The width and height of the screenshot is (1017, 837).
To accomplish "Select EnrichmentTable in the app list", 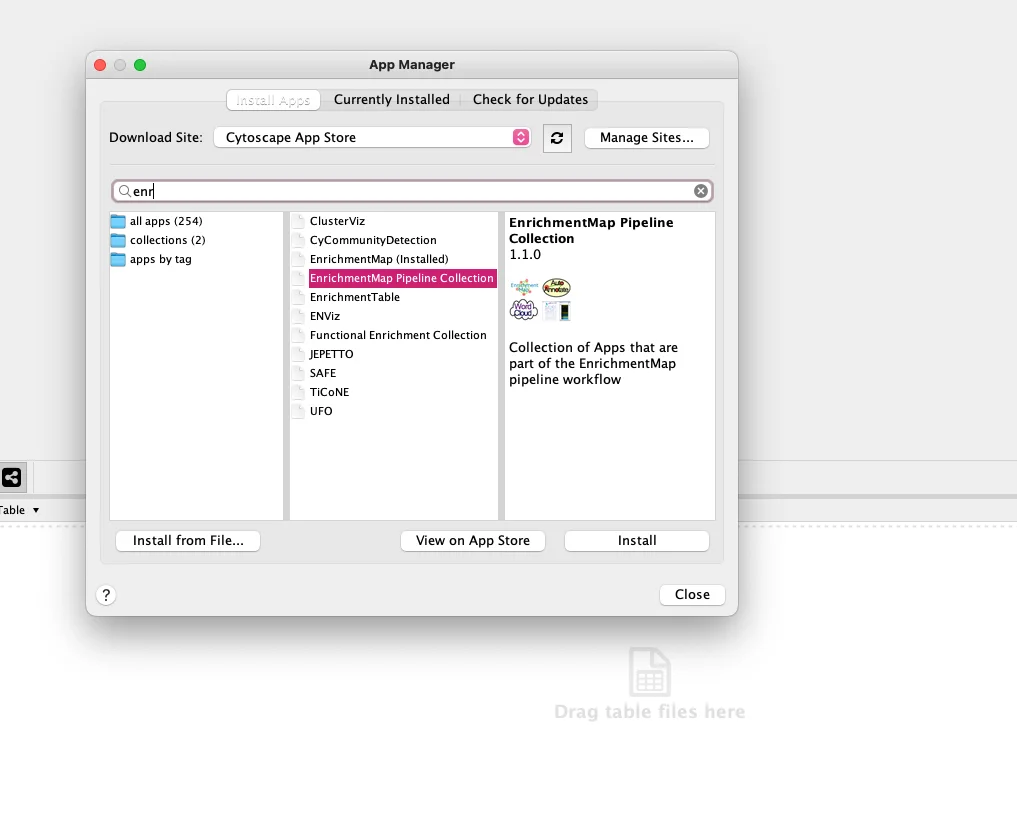I will pos(354,297).
